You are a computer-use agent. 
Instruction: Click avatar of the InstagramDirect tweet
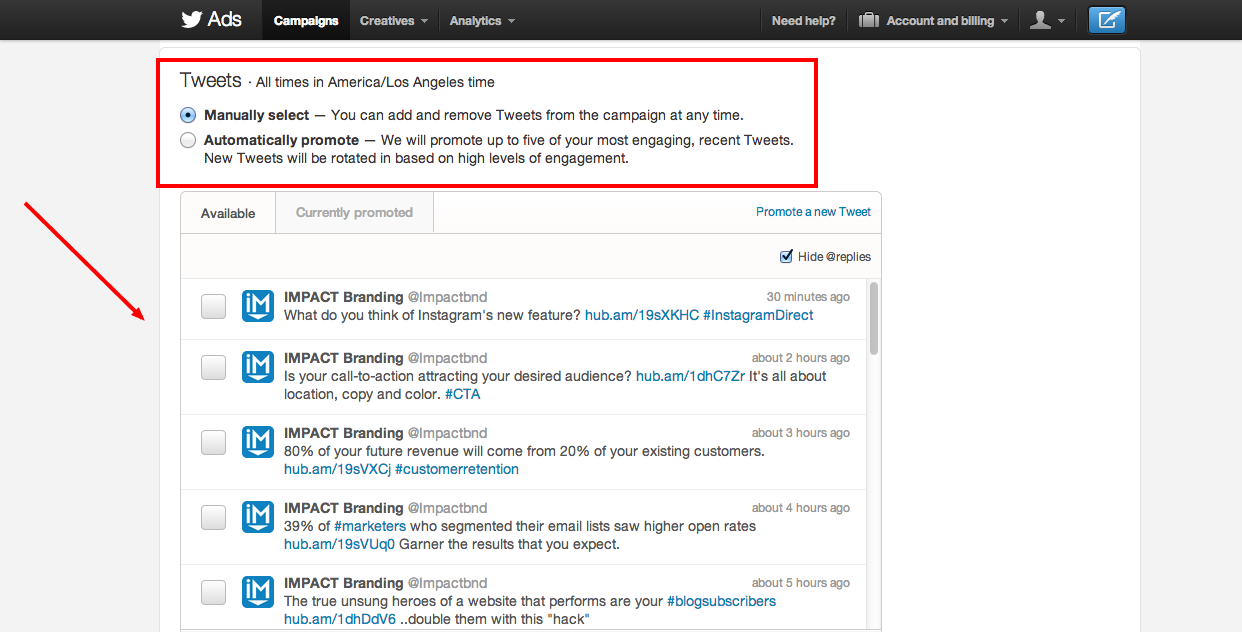coord(258,307)
